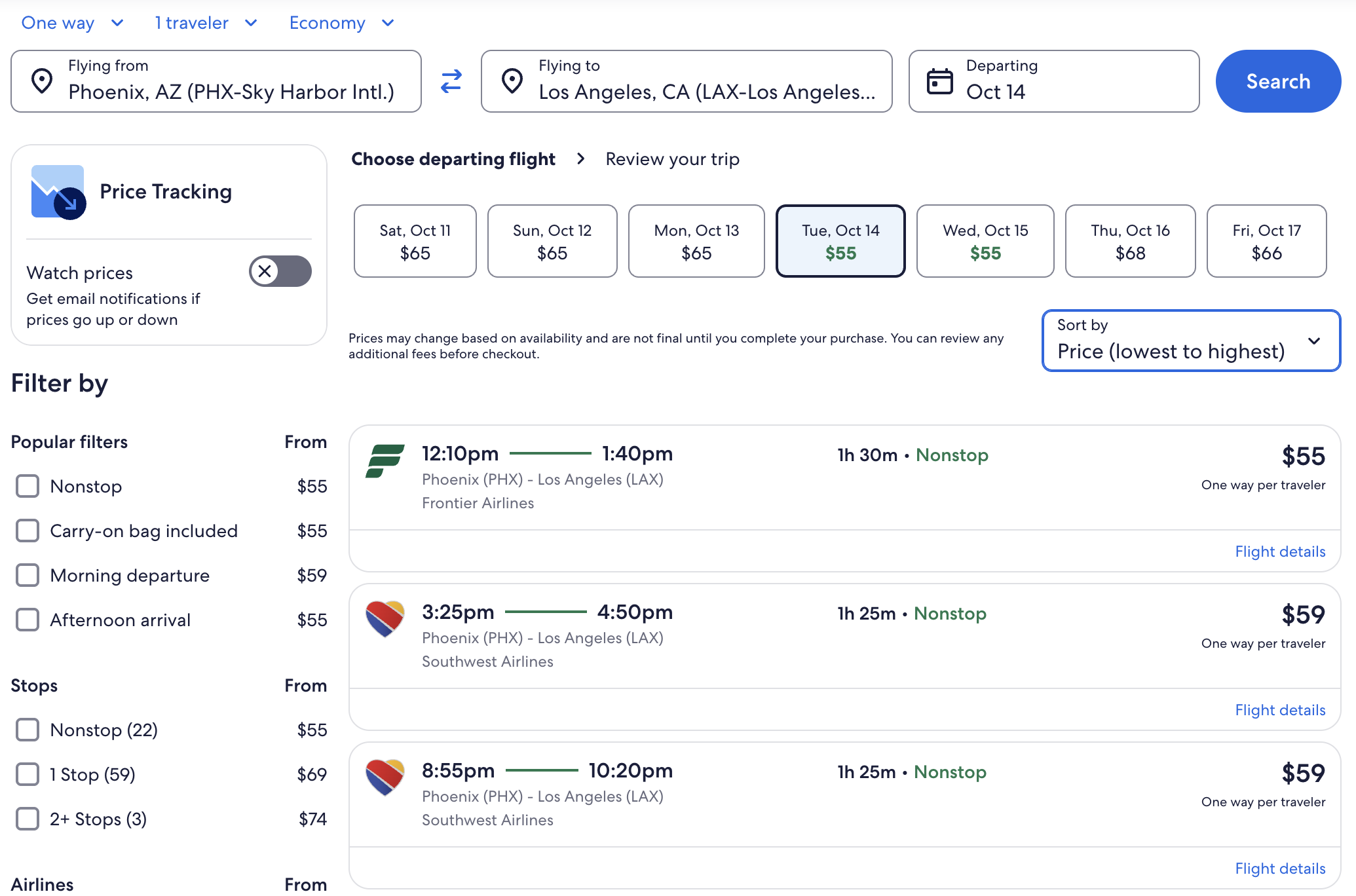Open the Sort by price dropdown
Image resolution: width=1356 pixels, height=896 pixels.
[1190, 341]
